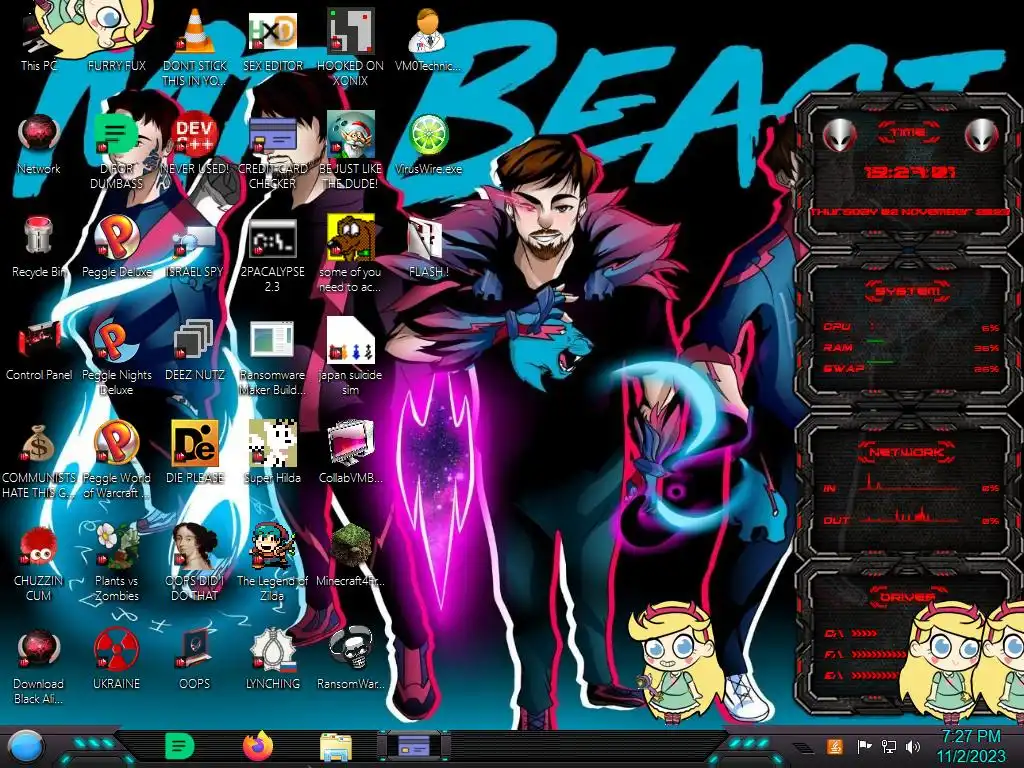Open the OOPS shortcut icon
The image size is (1024, 768).
coord(195,648)
